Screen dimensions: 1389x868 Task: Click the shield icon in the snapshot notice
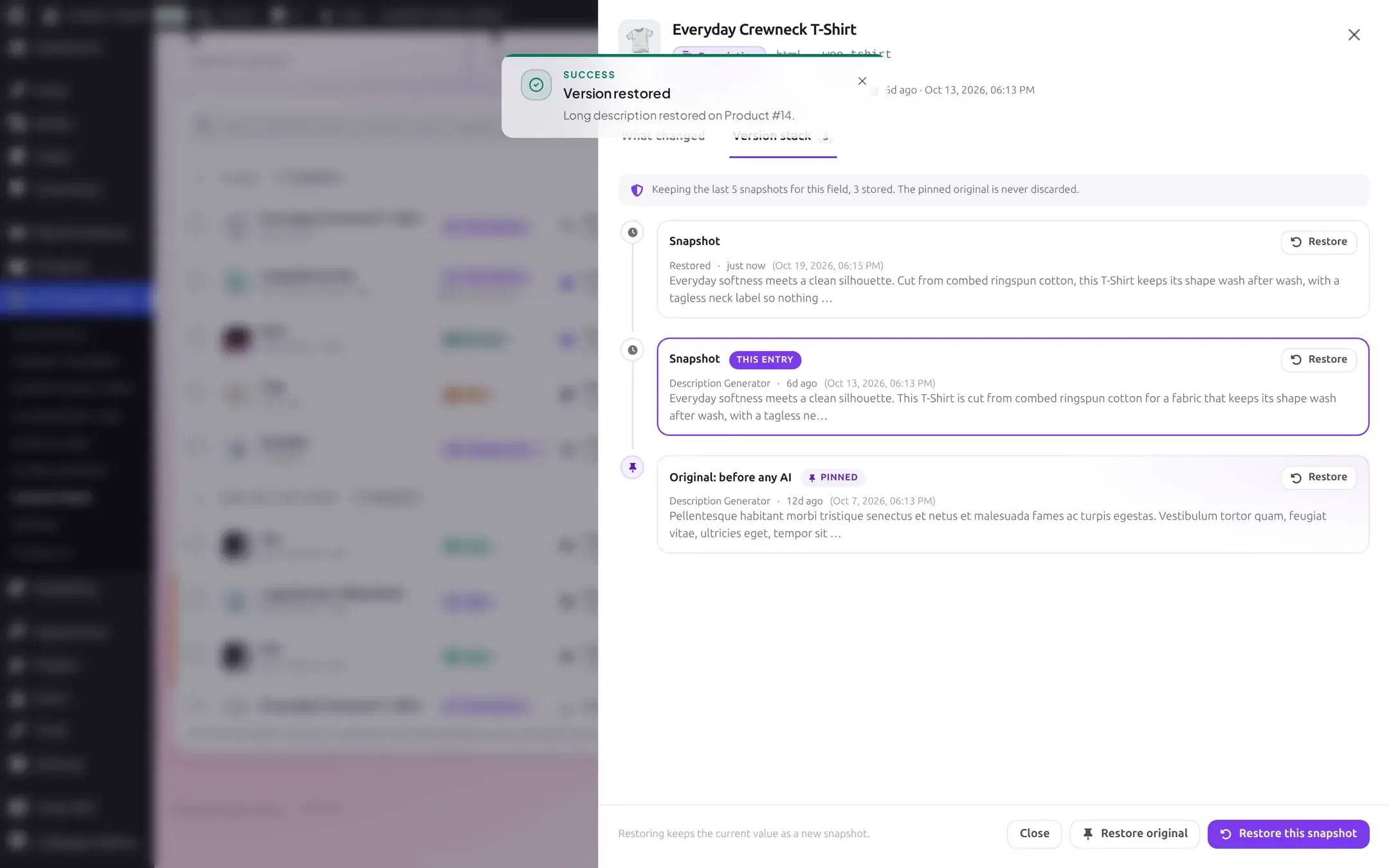tap(637, 190)
